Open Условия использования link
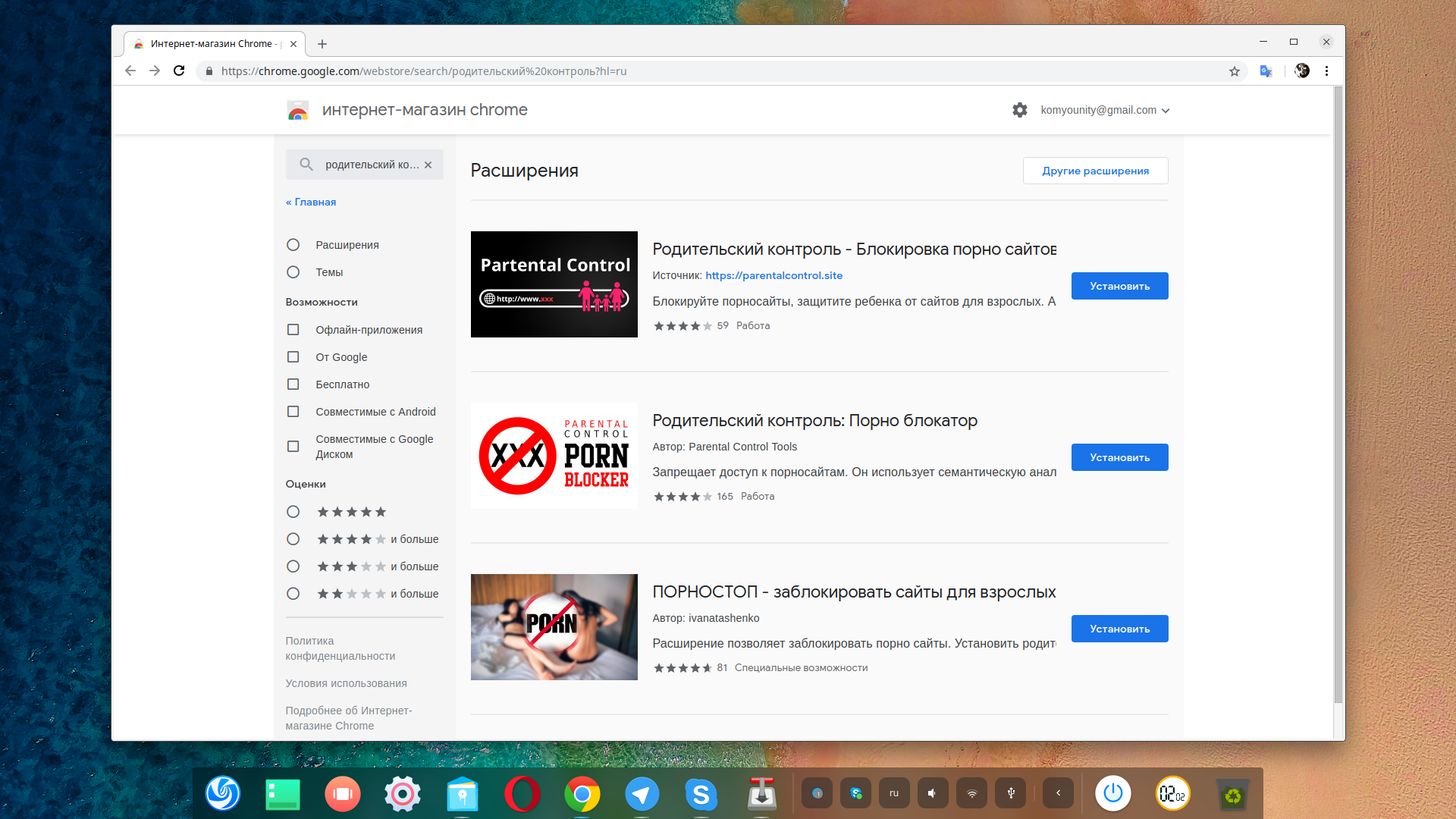 click(x=346, y=683)
